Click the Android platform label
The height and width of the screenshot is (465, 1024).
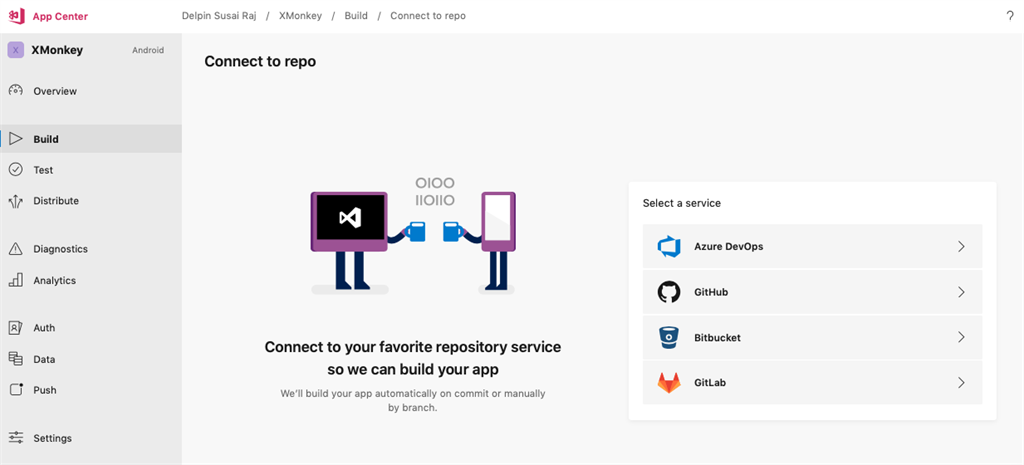148,50
